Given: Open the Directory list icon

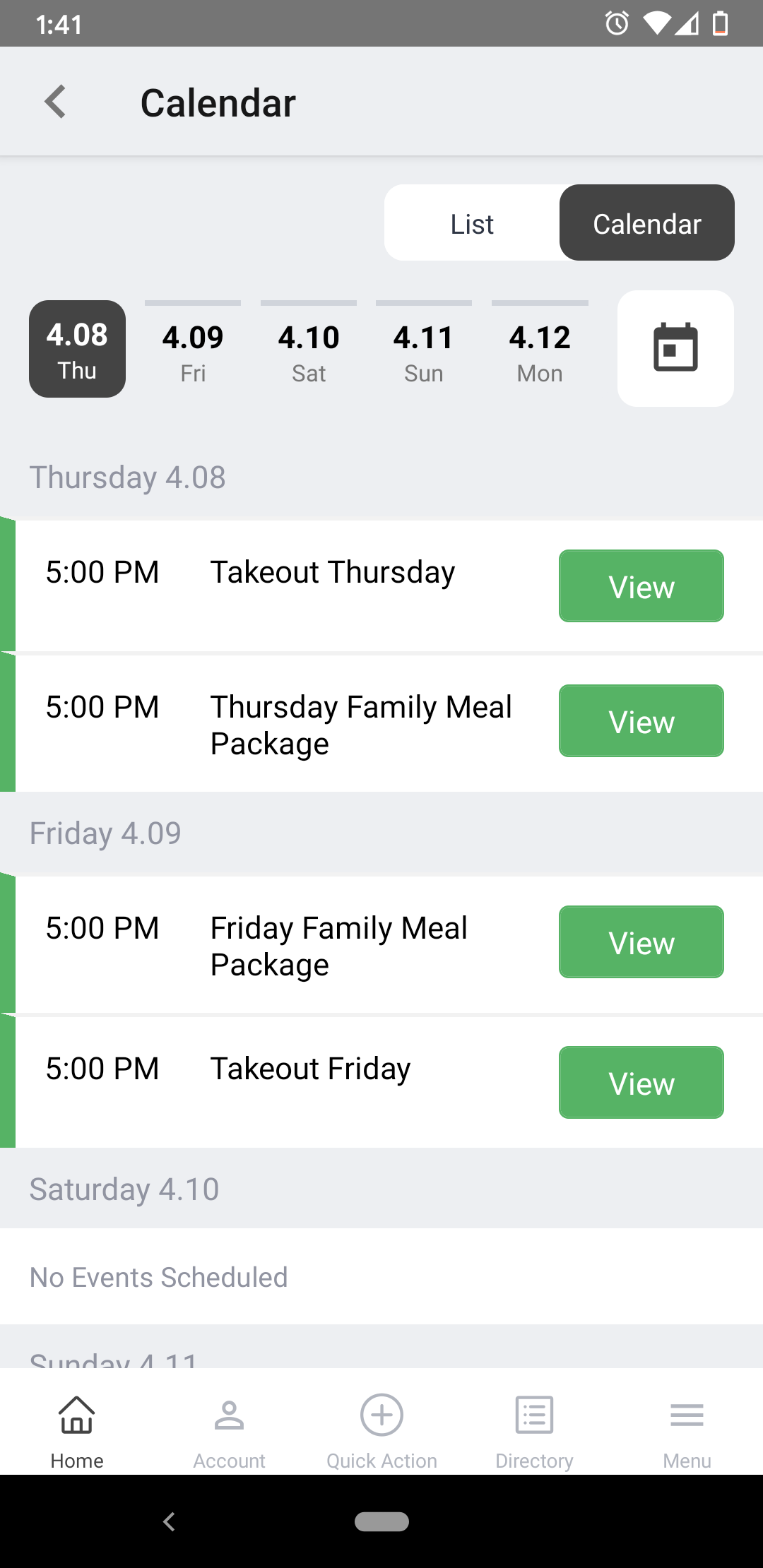Looking at the screenshot, I should pyautogui.click(x=534, y=1415).
